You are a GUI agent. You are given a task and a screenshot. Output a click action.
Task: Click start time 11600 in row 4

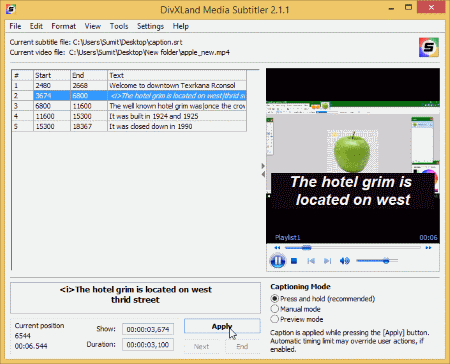52,116
